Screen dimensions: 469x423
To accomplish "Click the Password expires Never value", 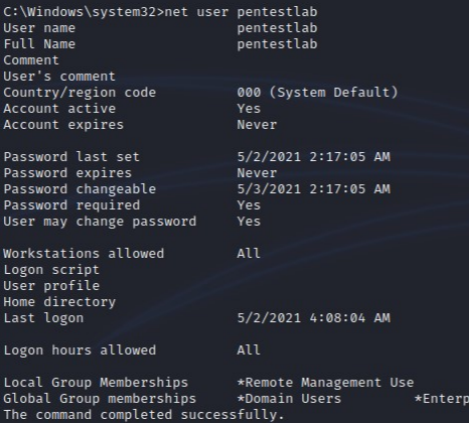I will 257,173.
